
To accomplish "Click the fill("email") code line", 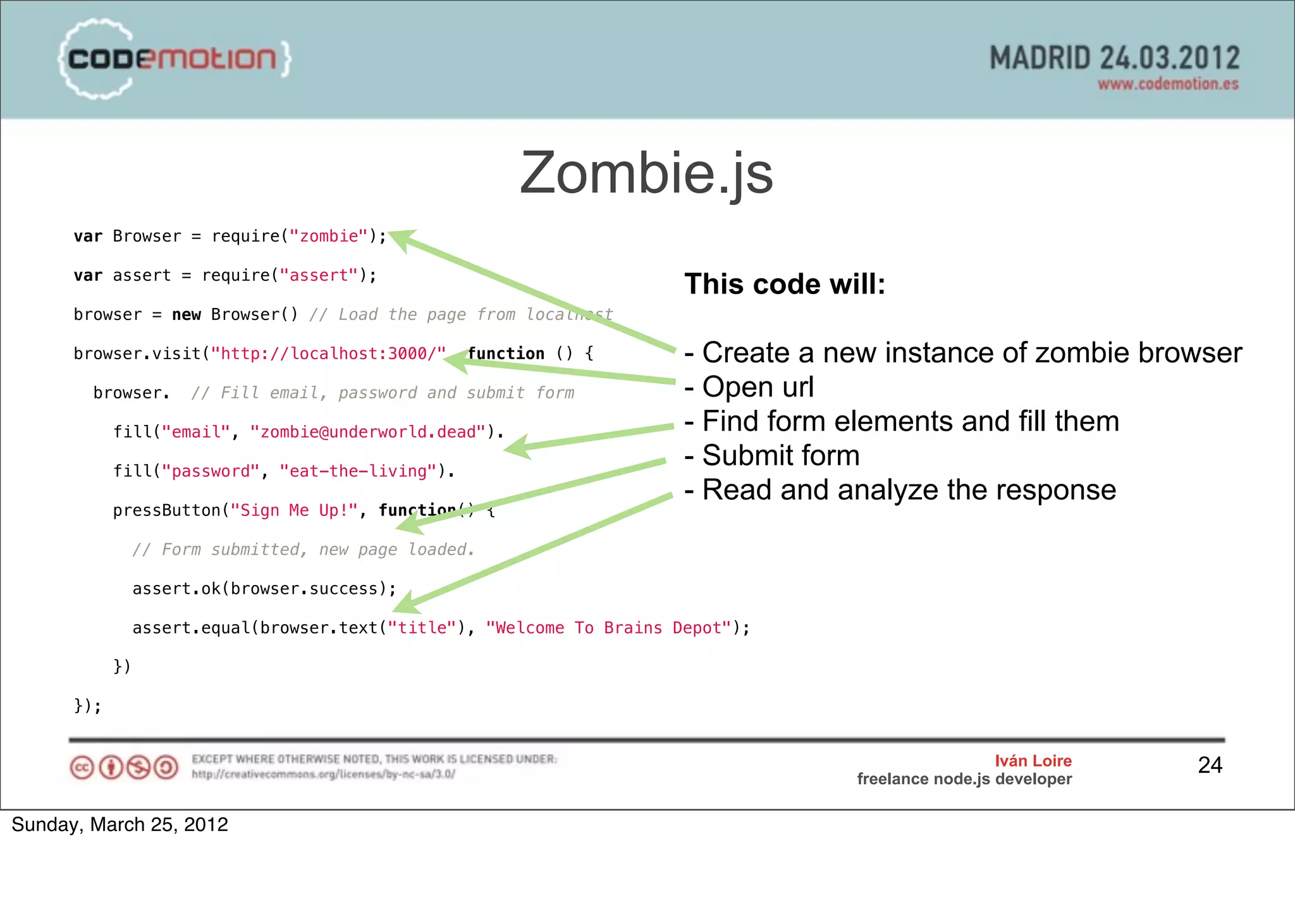I will 309,432.
